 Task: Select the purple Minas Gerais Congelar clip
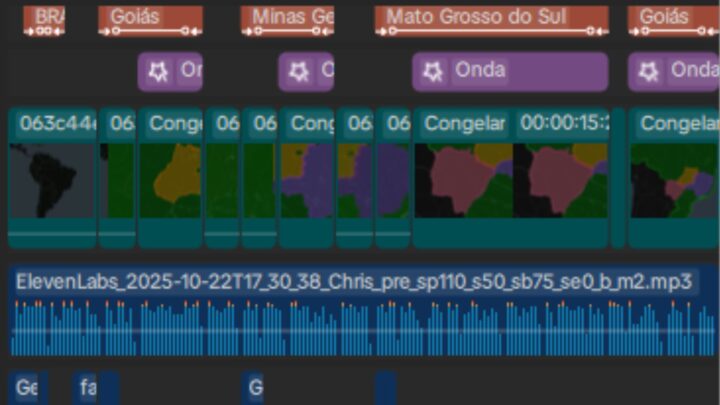[306, 178]
